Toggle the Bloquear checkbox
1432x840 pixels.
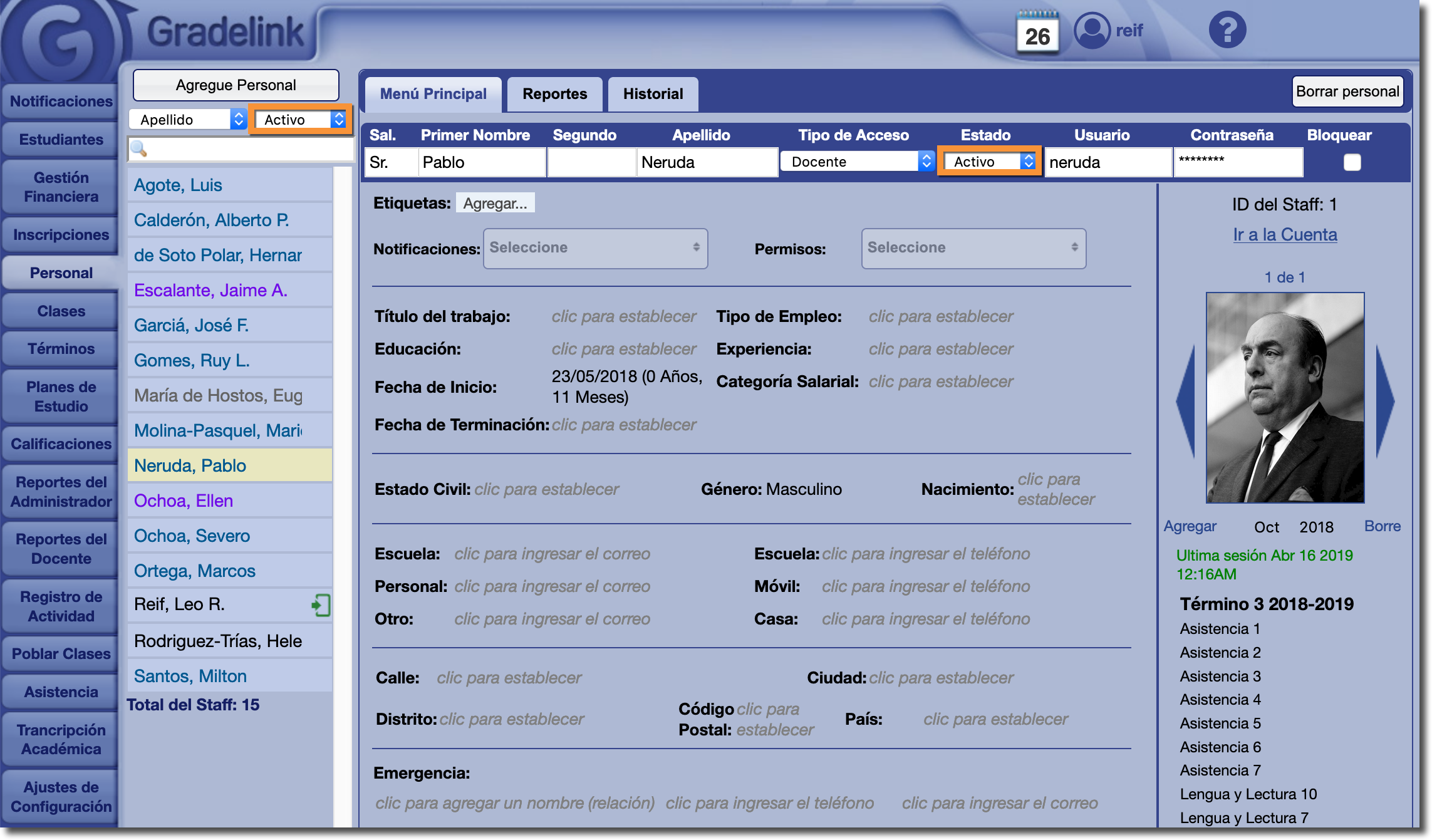point(1352,162)
